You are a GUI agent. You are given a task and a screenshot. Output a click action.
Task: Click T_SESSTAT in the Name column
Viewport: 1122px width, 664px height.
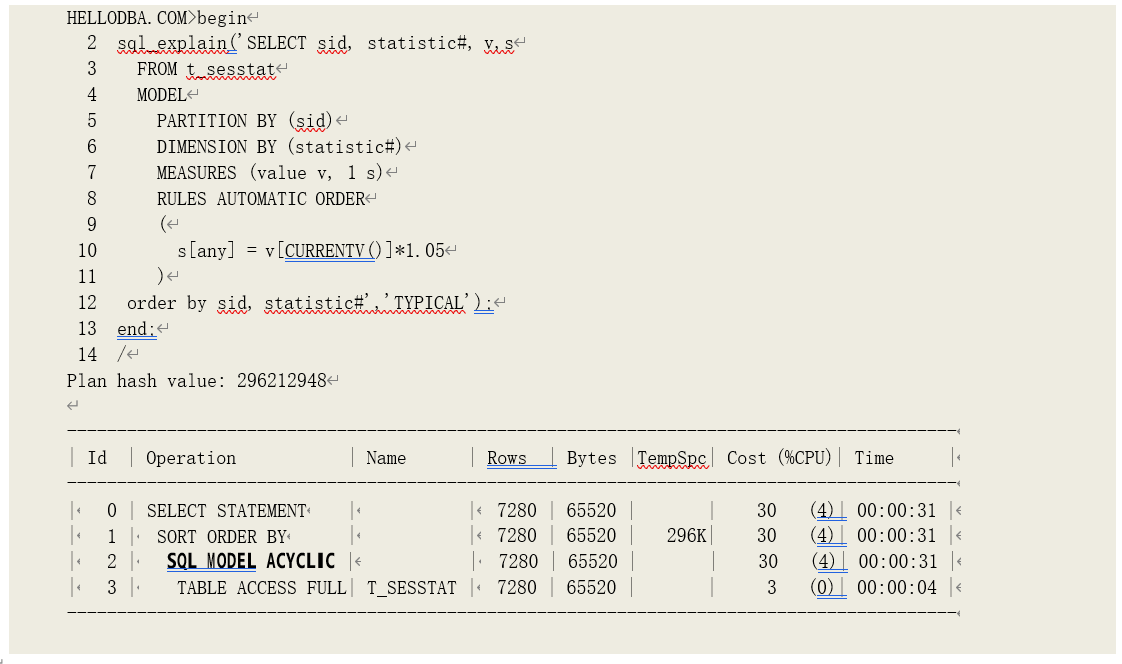click(x=411, y=588)
